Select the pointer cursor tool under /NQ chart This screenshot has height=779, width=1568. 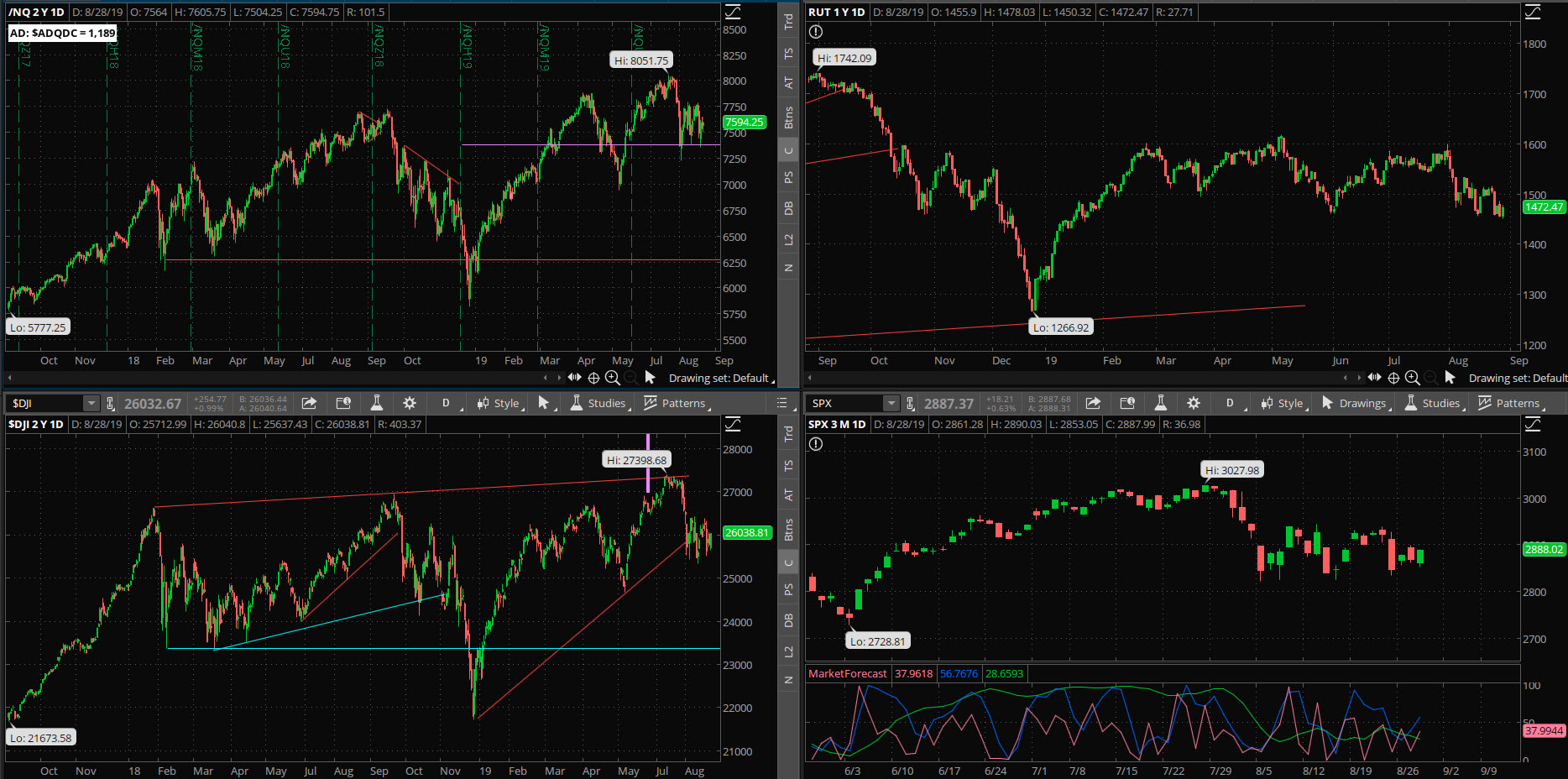(651, 378)
